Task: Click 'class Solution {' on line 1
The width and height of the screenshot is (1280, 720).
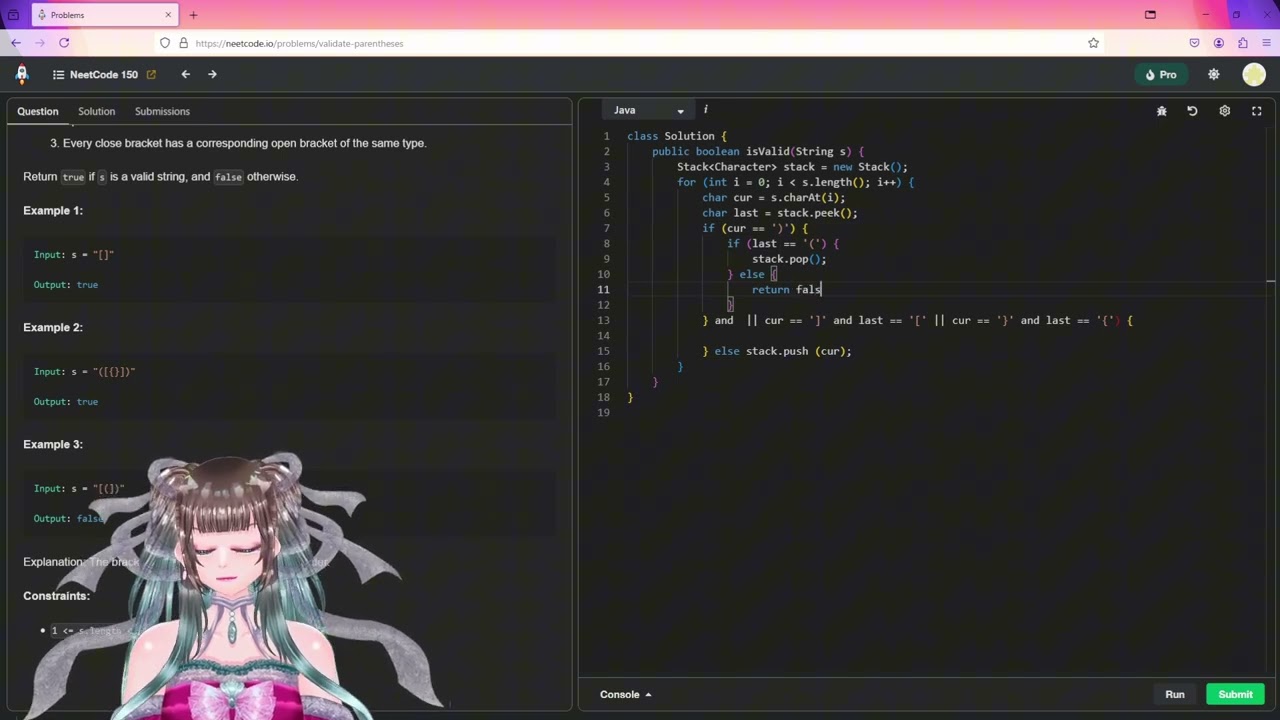Action: (677, 136)
